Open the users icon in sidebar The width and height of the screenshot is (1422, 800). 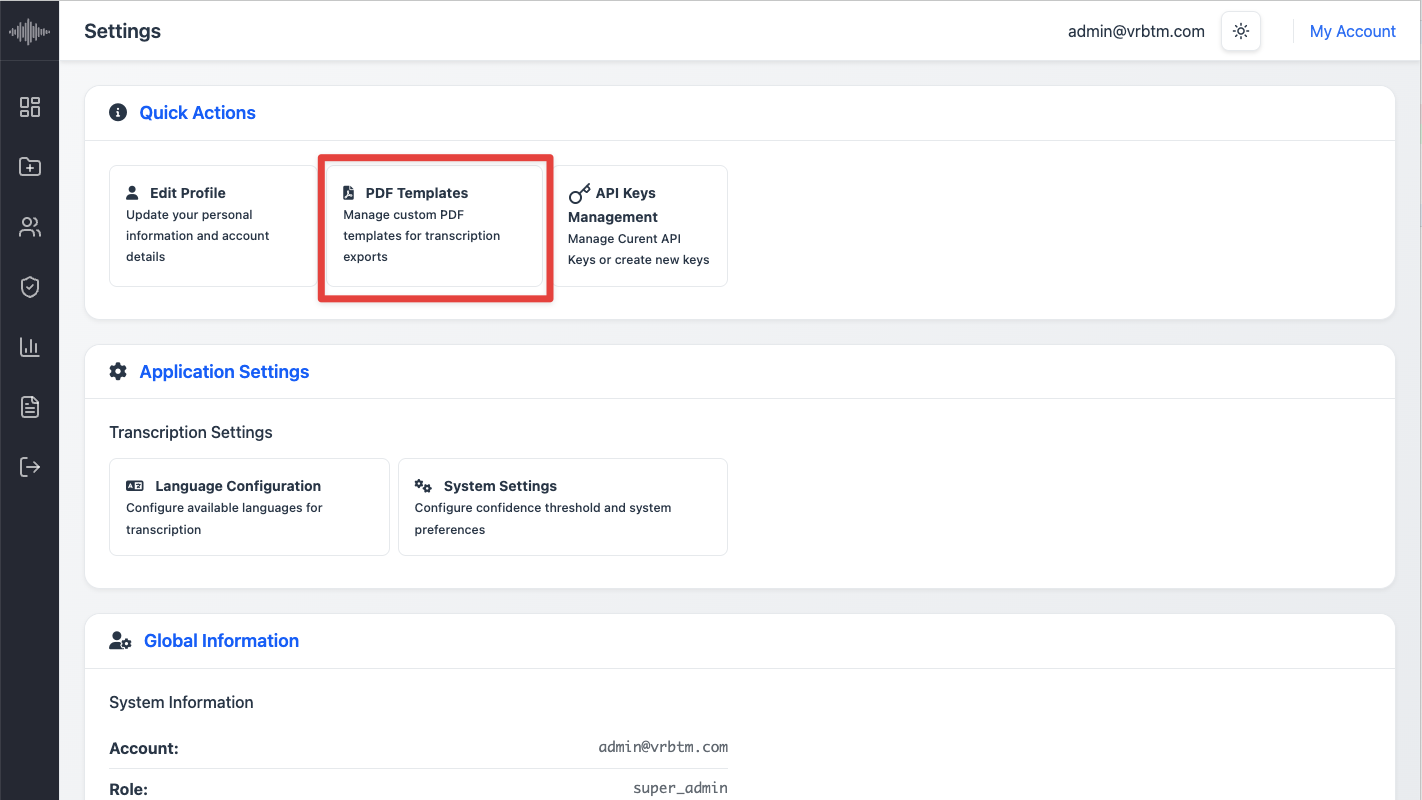(x=30, y=227)
